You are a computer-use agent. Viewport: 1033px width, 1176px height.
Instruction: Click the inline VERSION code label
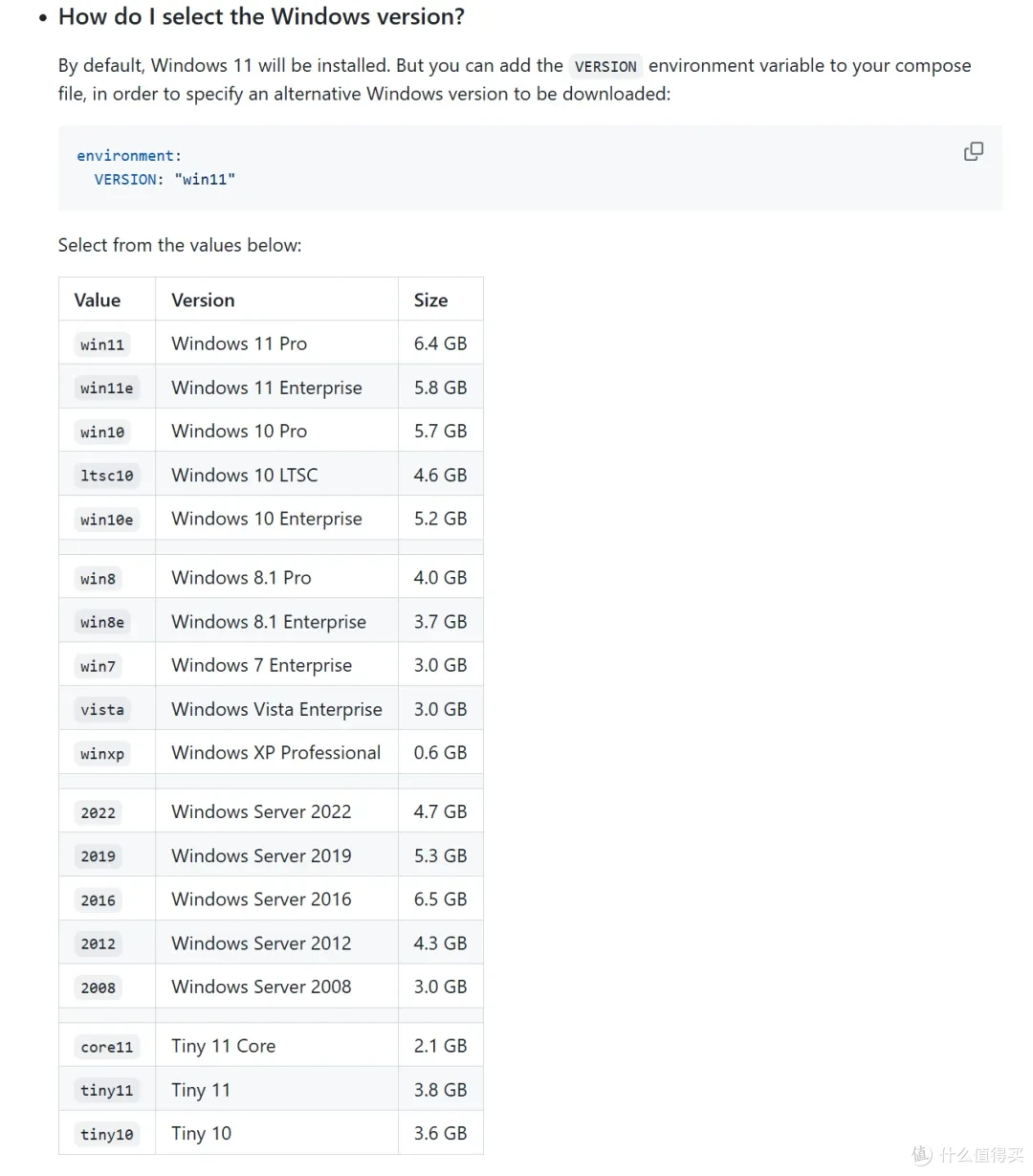(x=605, y=66)
